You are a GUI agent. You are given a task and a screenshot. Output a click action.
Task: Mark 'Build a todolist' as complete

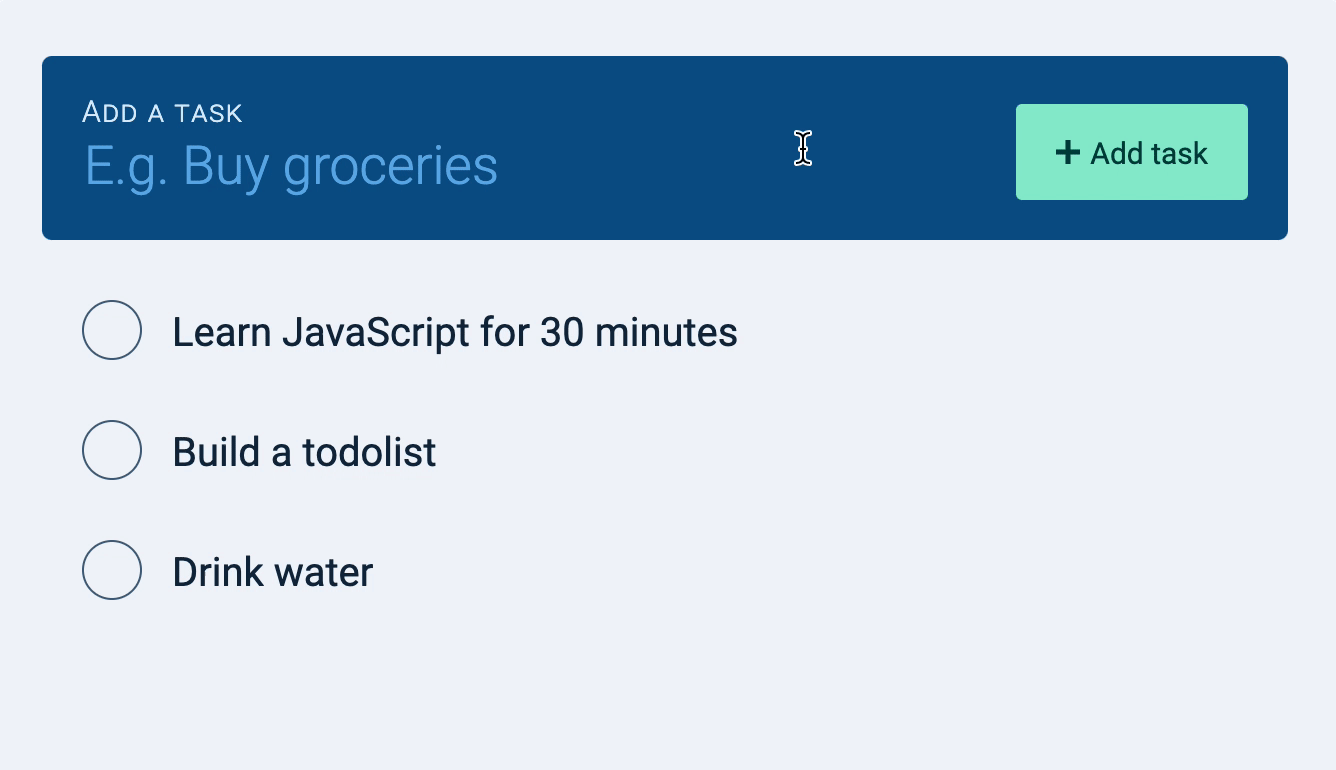pos(112,450)
